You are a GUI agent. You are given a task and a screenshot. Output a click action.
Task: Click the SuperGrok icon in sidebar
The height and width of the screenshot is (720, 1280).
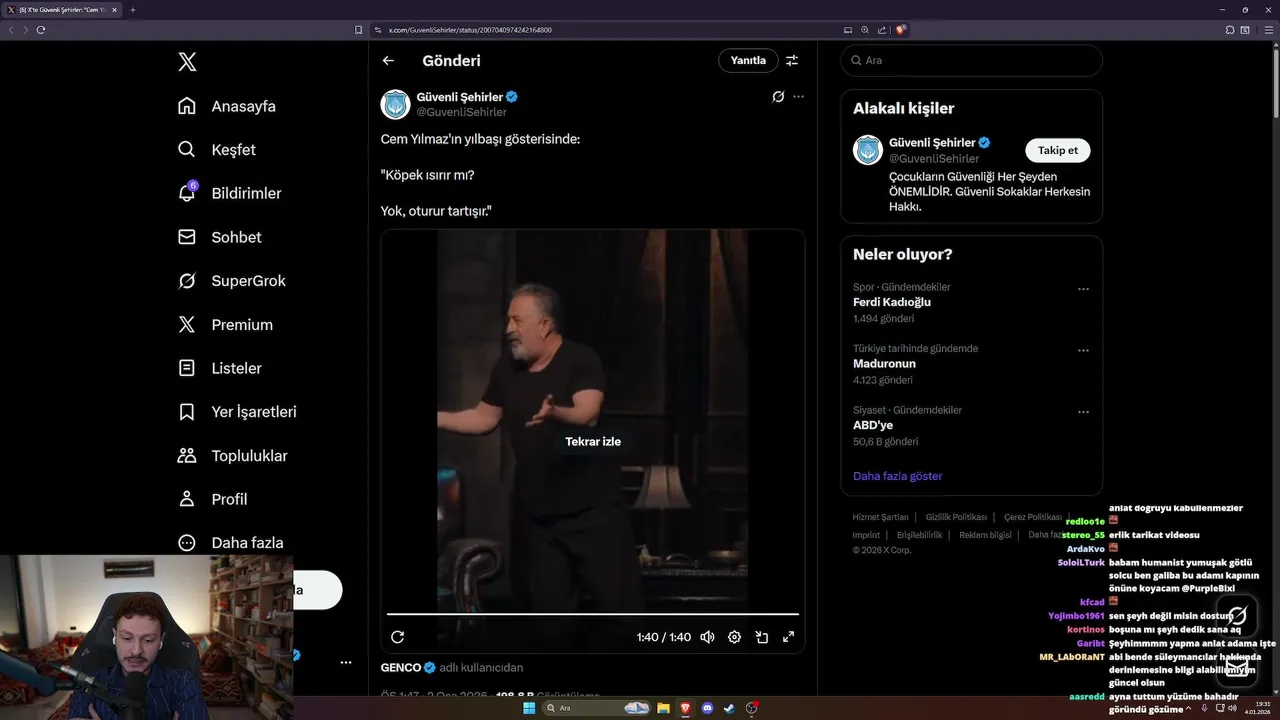(187, 281)
